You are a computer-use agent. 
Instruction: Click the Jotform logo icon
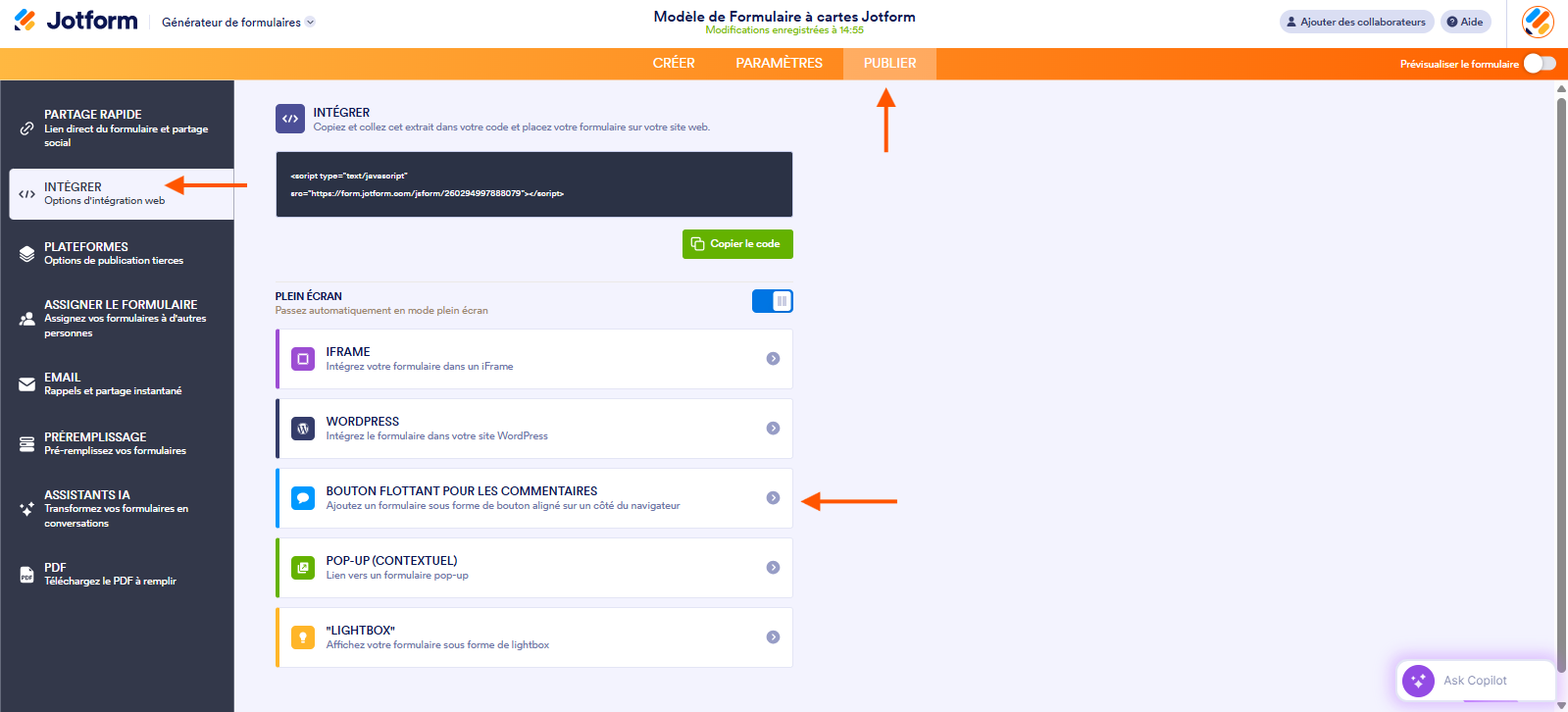point(25,21)
